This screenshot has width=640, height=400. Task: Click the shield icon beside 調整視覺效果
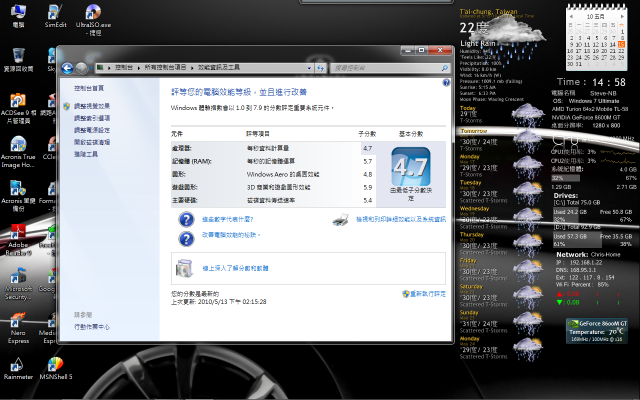pyautogui.click(x=67, y=106)
